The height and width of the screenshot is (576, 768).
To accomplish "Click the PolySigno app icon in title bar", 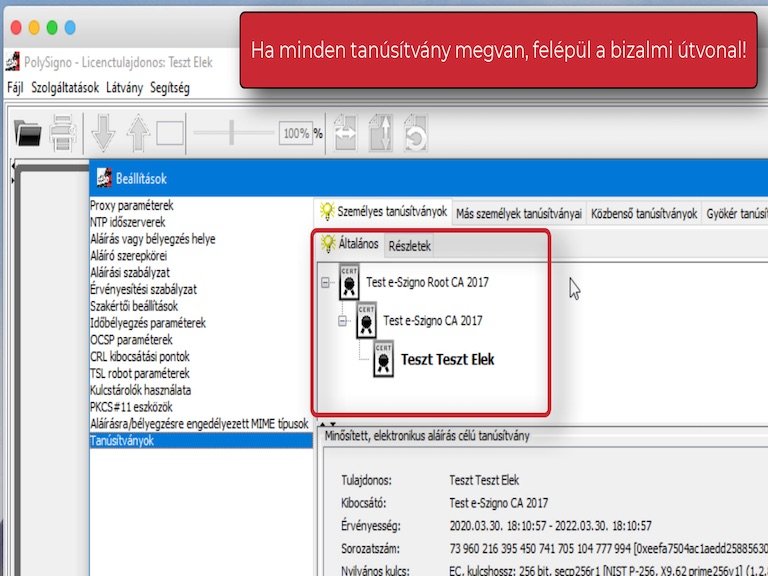I will pyautogui.click(x=13, y=62).
